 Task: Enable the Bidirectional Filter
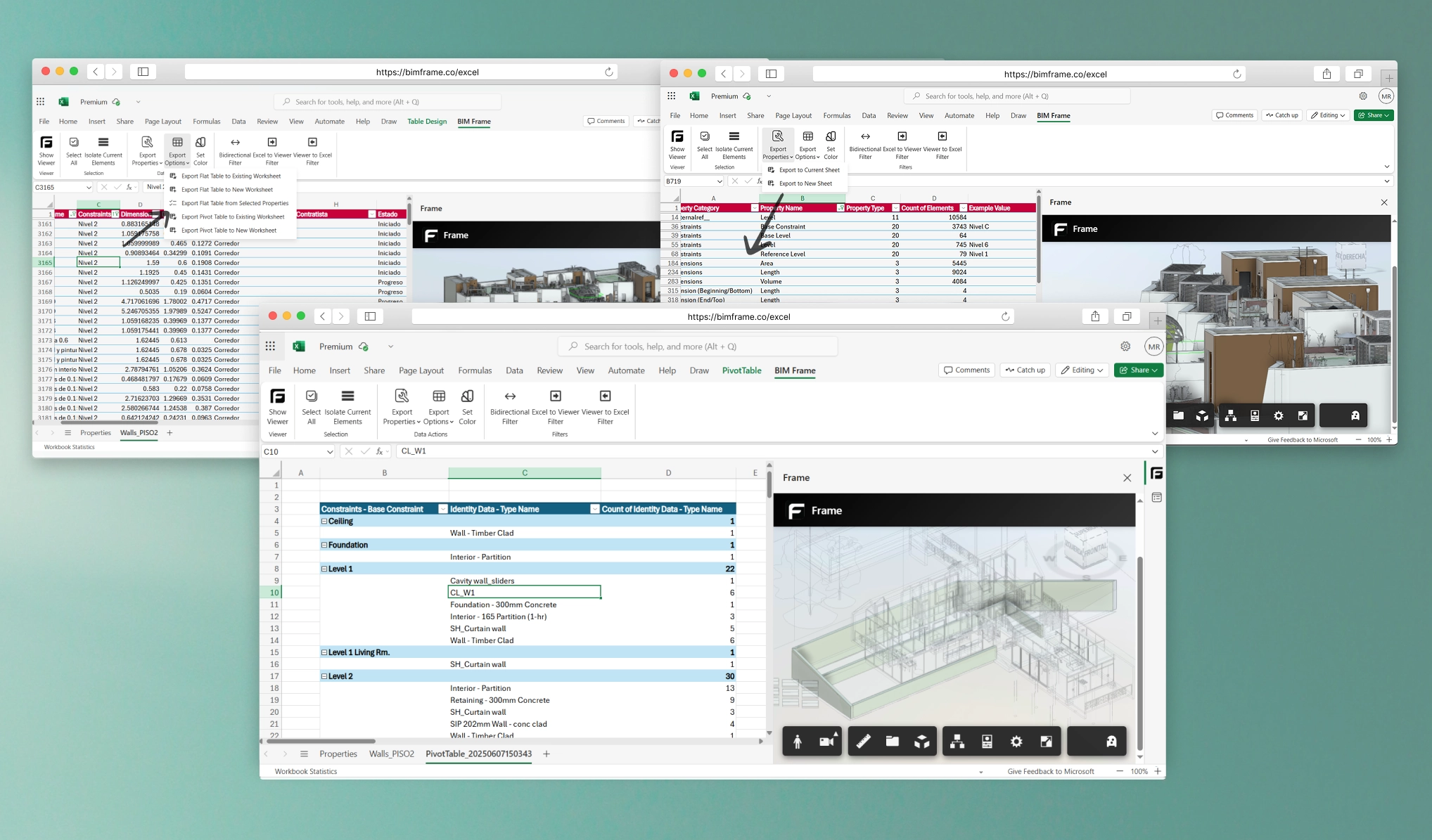click(x=510, y=406)
